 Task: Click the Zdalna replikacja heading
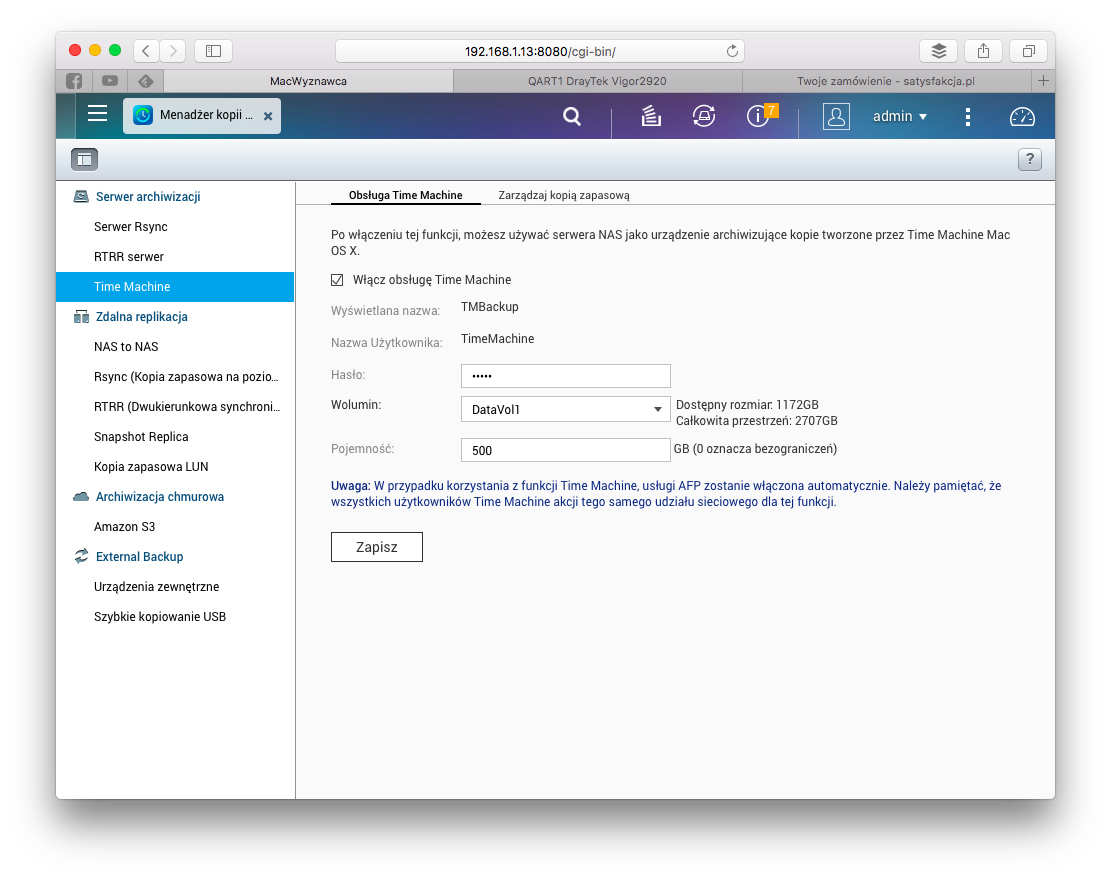pyautogui.click(x=142, y=317)
